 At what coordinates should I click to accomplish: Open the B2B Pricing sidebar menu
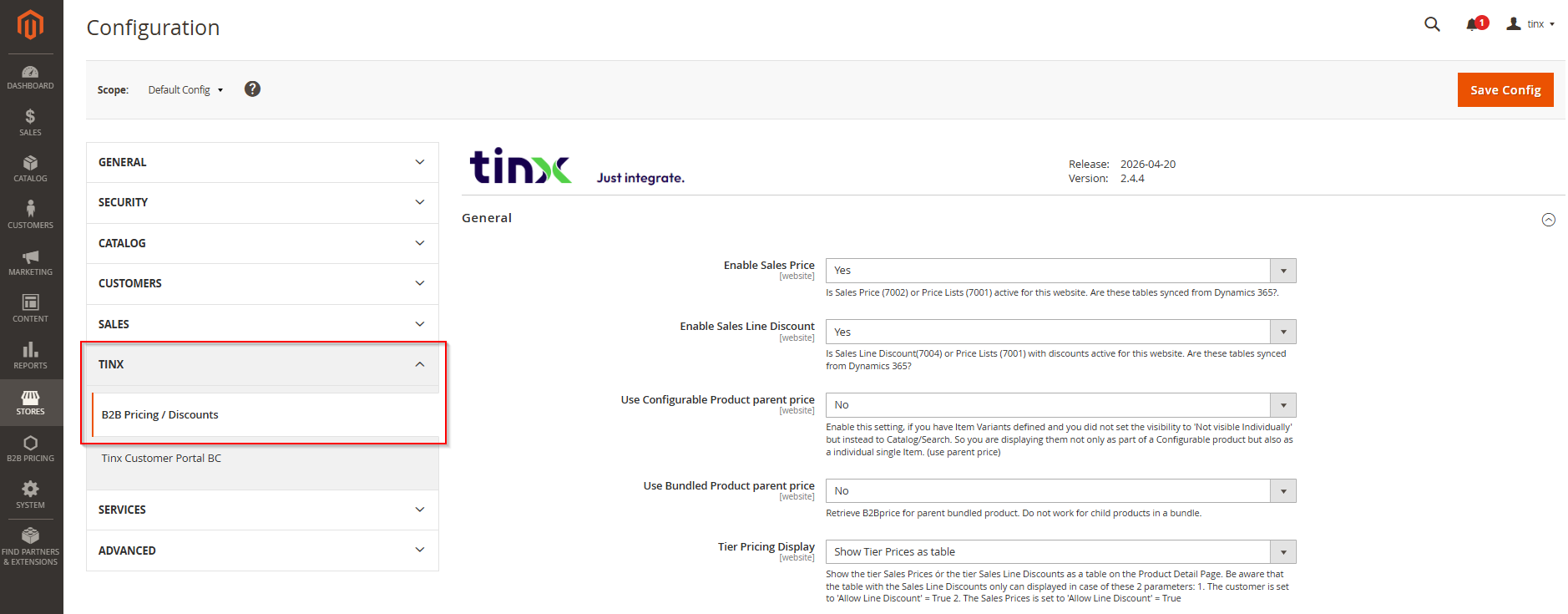click(31, 449)
